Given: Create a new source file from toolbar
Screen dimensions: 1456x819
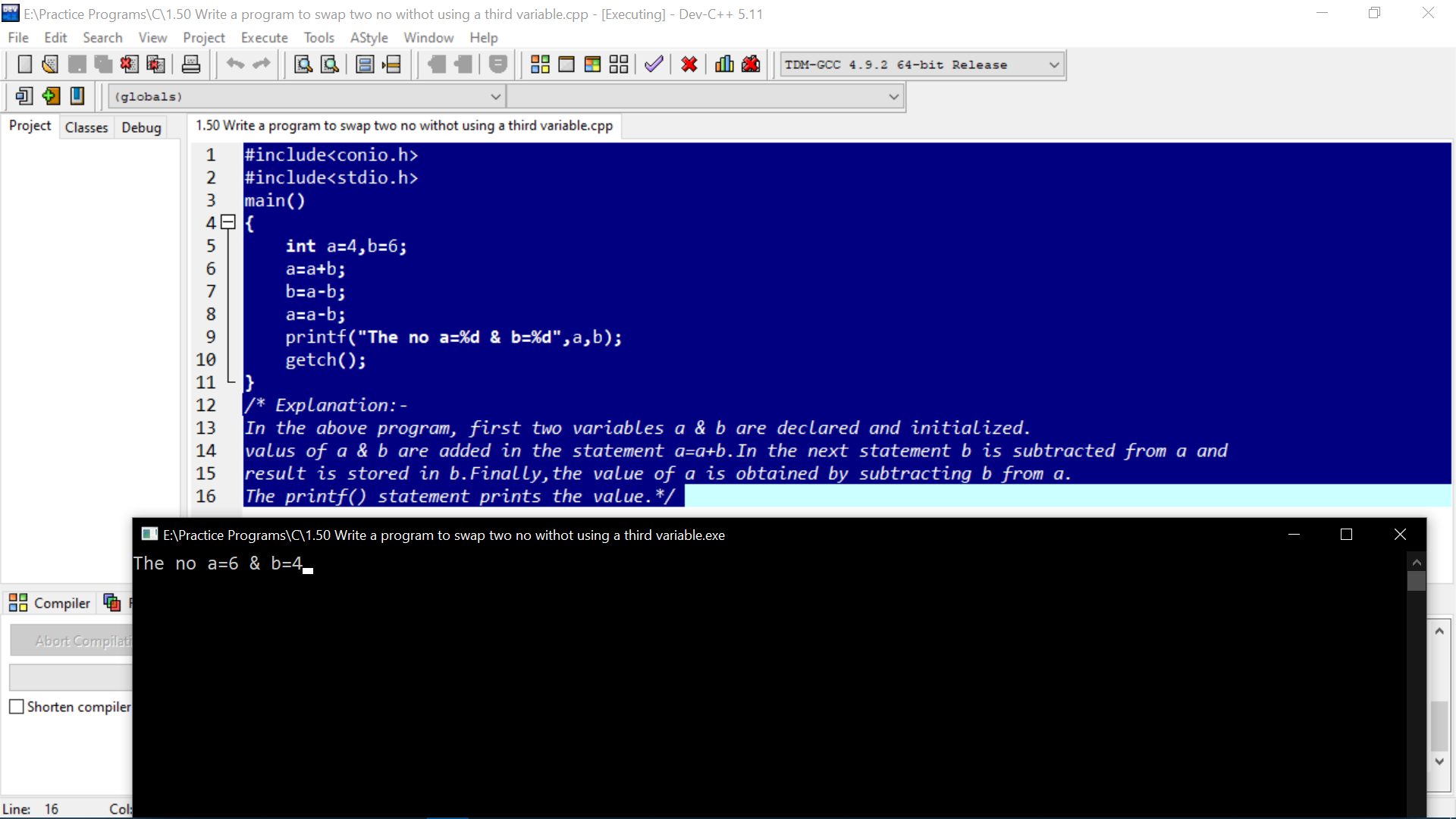Looking at the screenshot, I should click(x=24, y=64).
